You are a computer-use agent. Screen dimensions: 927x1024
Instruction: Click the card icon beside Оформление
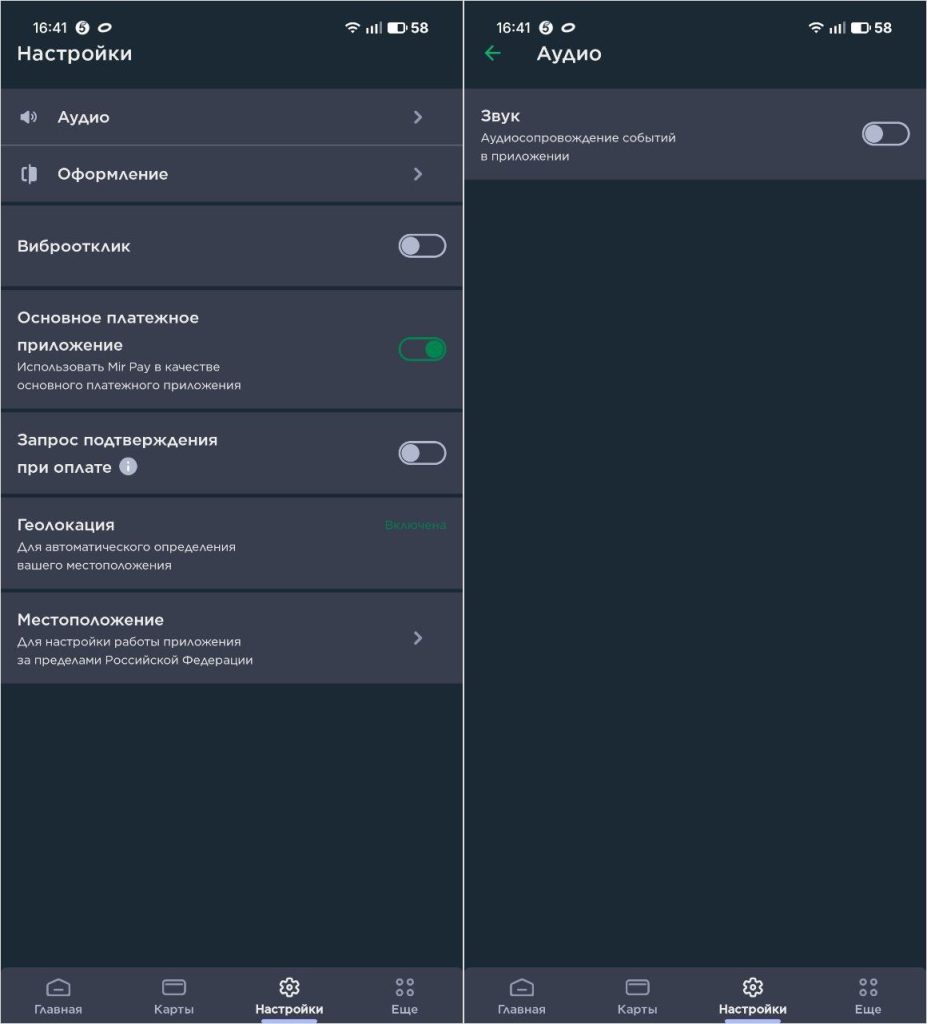click(x=30, y=174)
